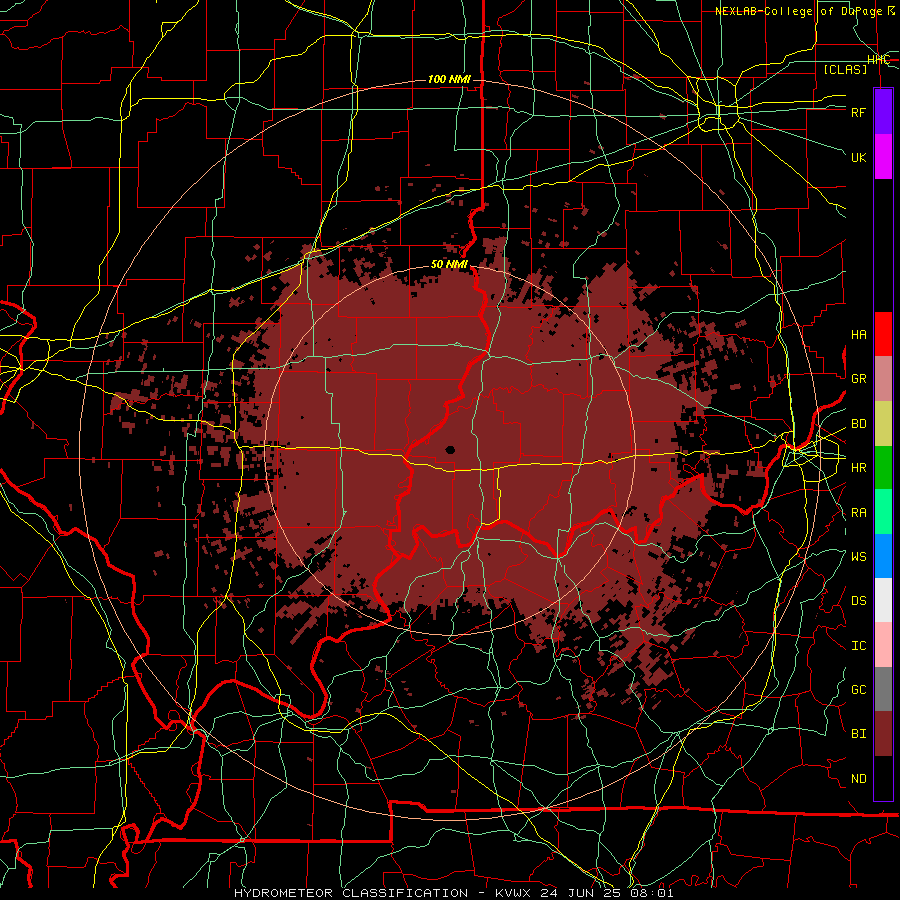Click the RA legend label
Screen dimensions: 900x900
pyautogui.click(x=858, y=513)
